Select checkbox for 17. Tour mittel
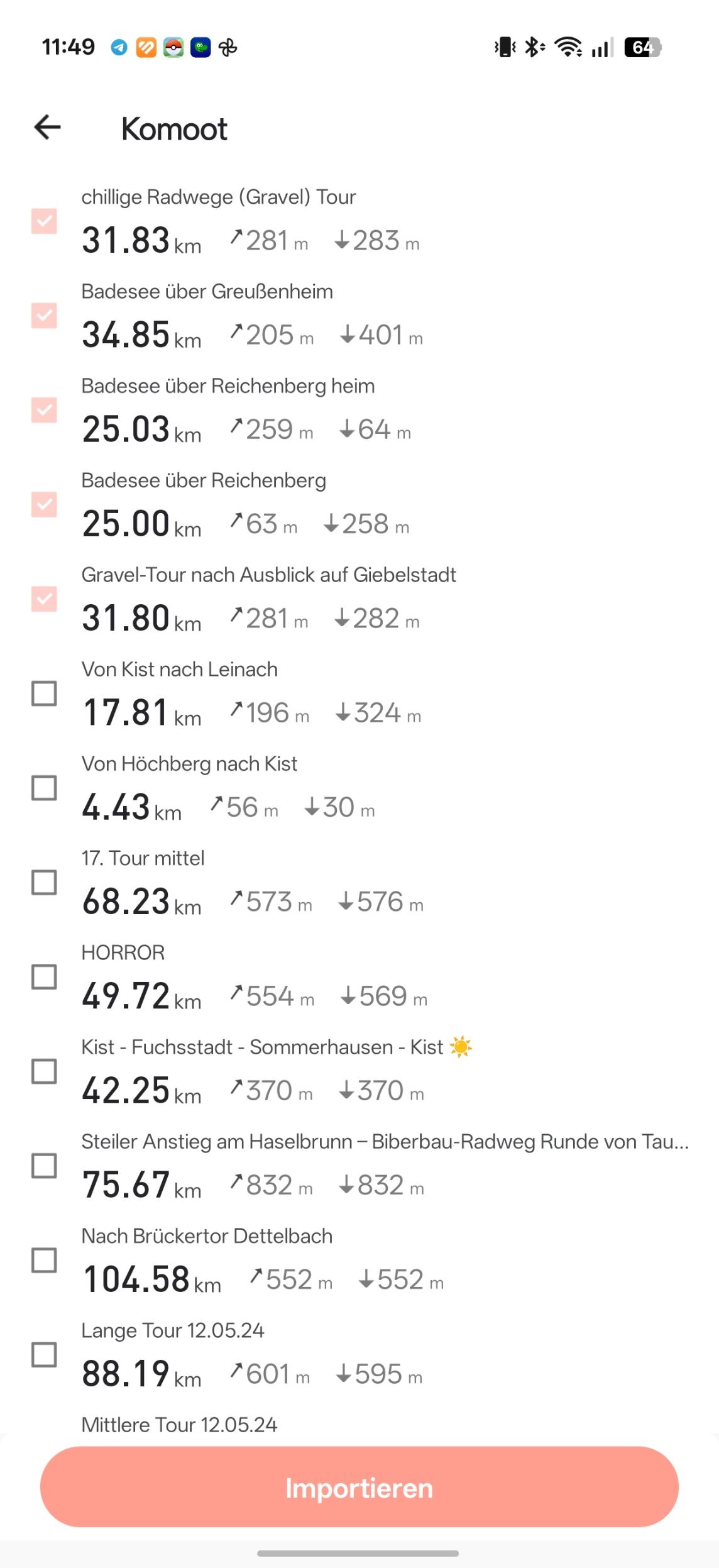The image size is (719, 1568). [44, 883]
